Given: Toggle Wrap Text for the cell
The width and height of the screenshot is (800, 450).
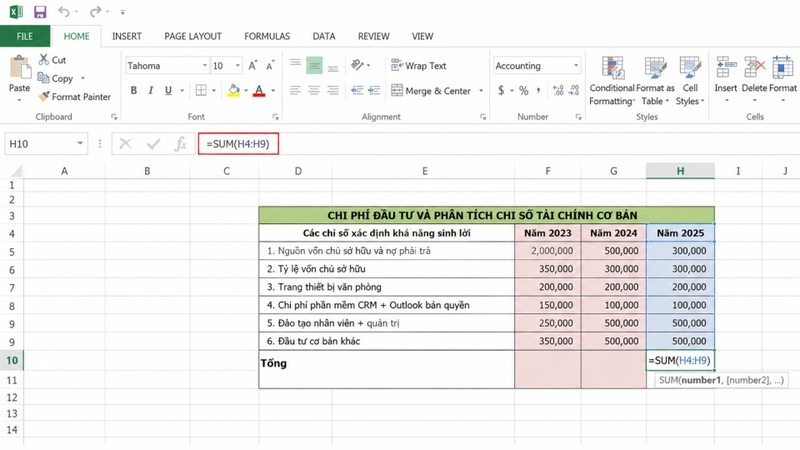Looking at the screenshot, I should [x=418, y=66].
